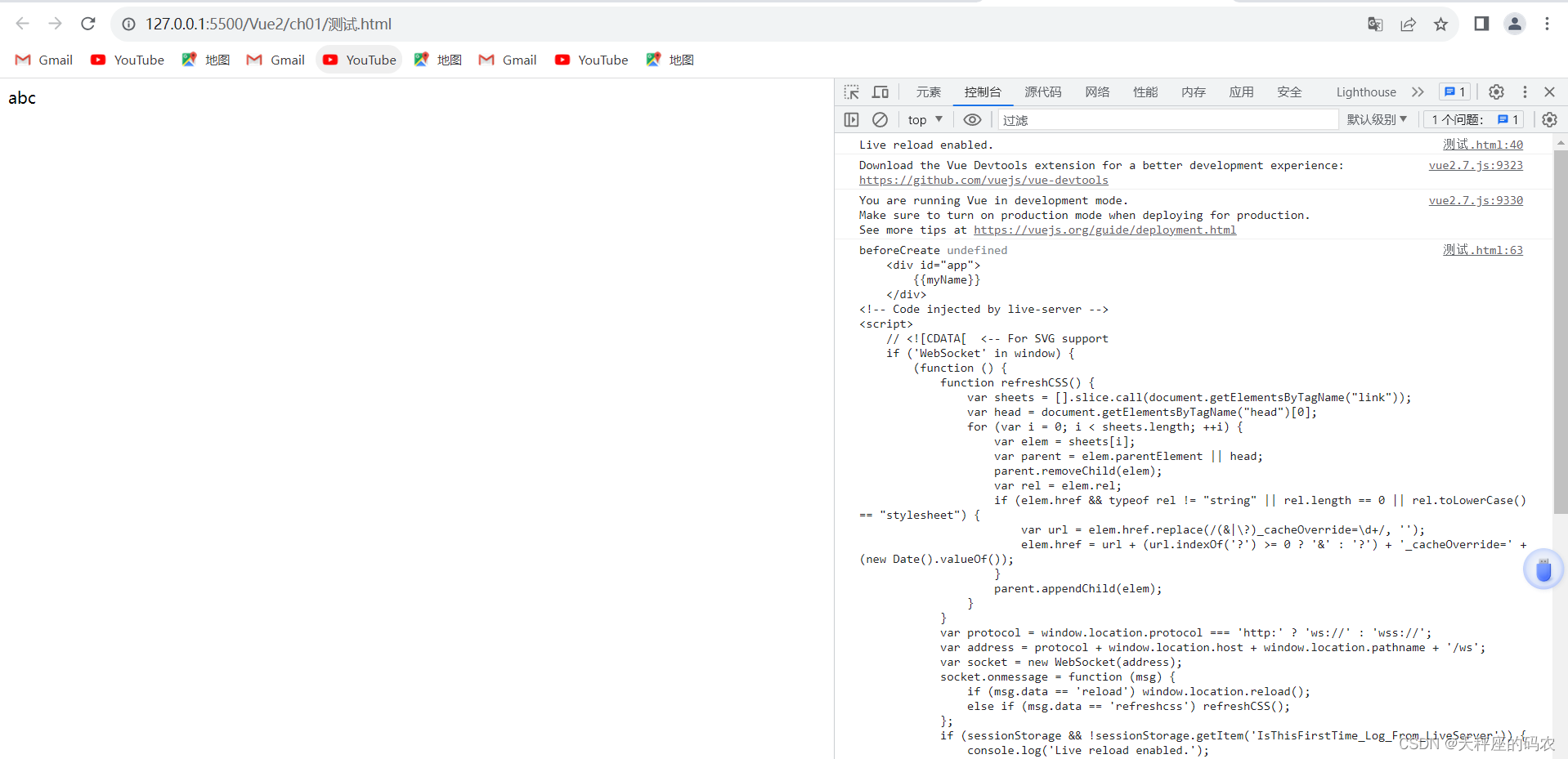
Task: Open the second Gmail bookmark
Action: click(276, 60)
